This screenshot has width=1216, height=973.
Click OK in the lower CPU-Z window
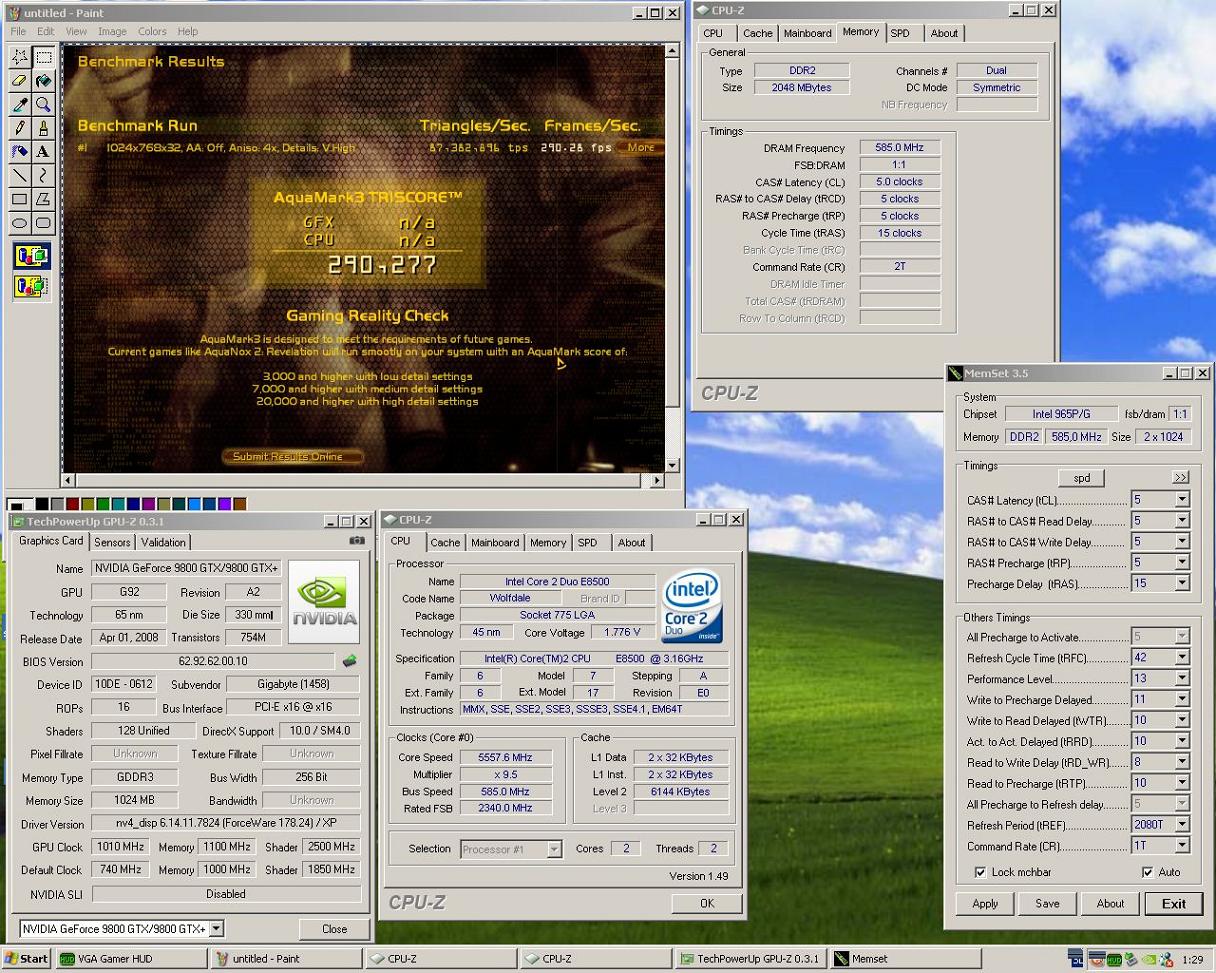[x=707, y=903]
